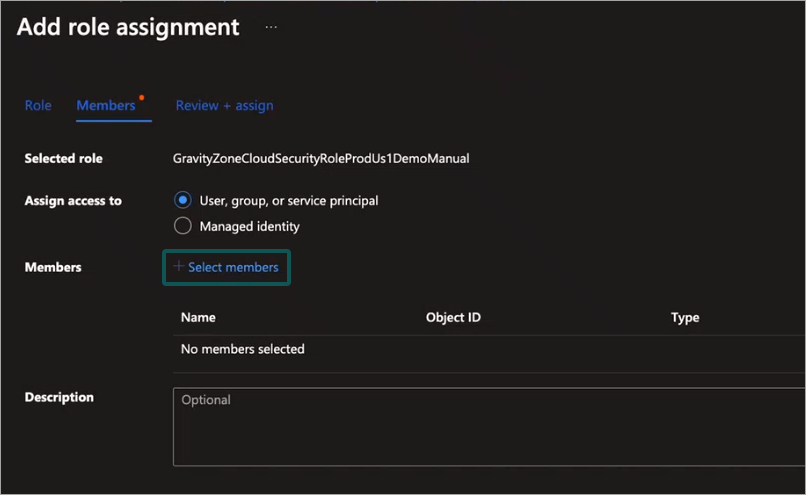Select User, group, or service principal radio

tap(183, 200)
